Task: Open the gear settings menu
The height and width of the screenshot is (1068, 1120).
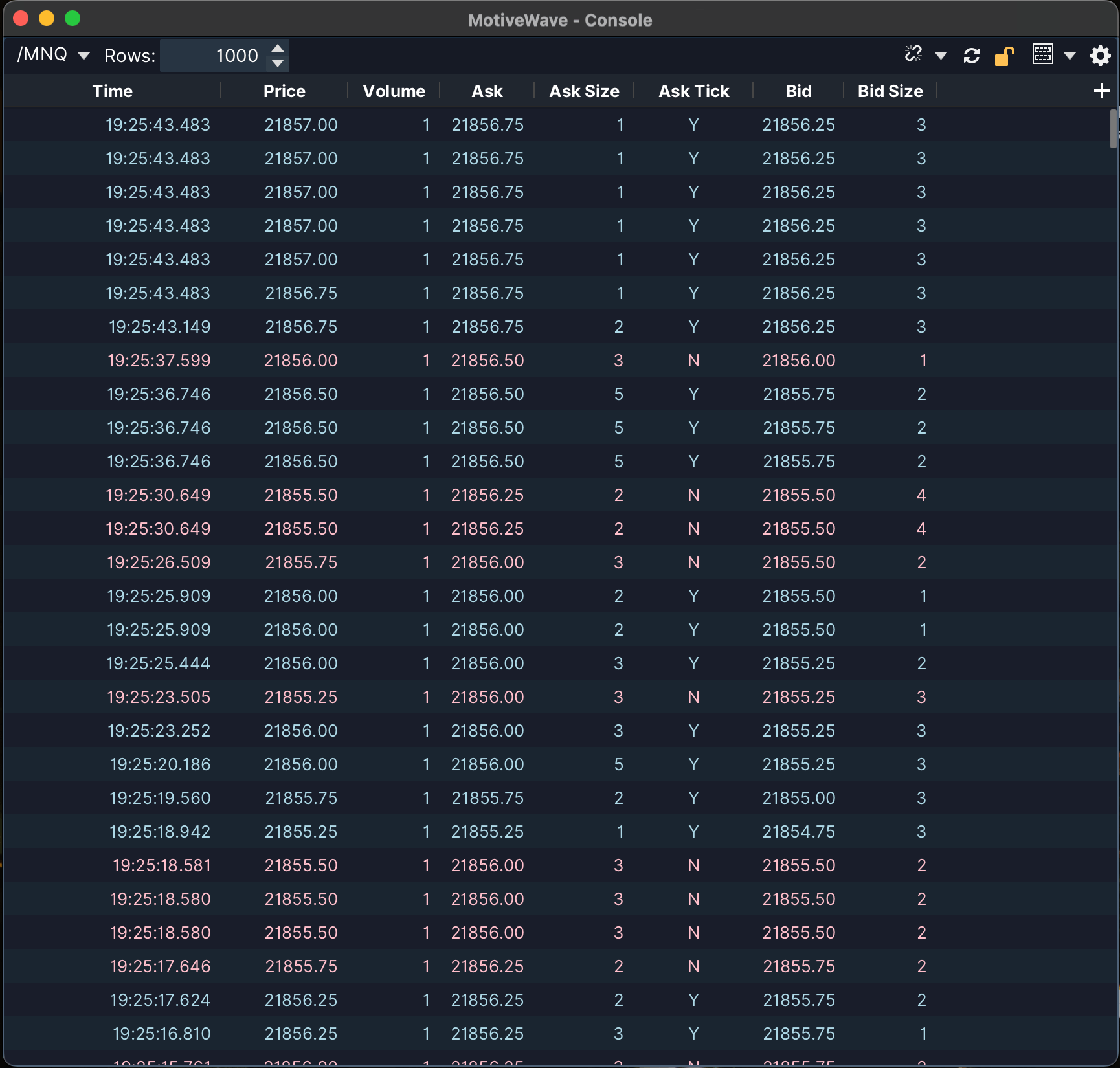Action: (x=1100, y=56)
